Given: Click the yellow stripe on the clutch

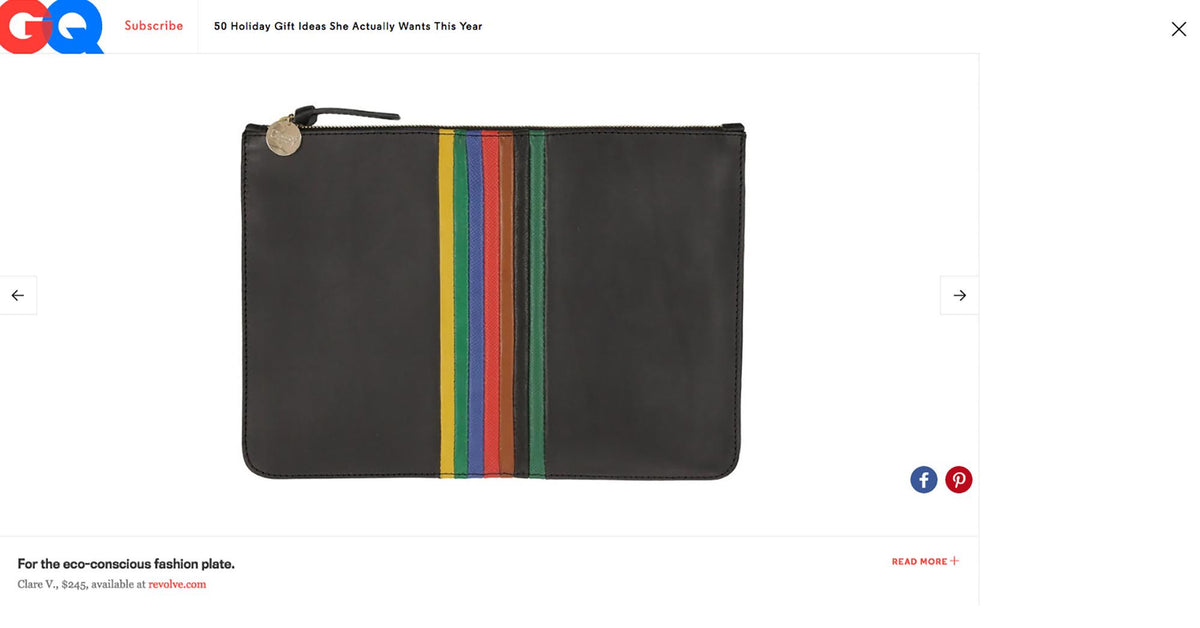Looking at the screenshot, I should (x=446, y=303).
